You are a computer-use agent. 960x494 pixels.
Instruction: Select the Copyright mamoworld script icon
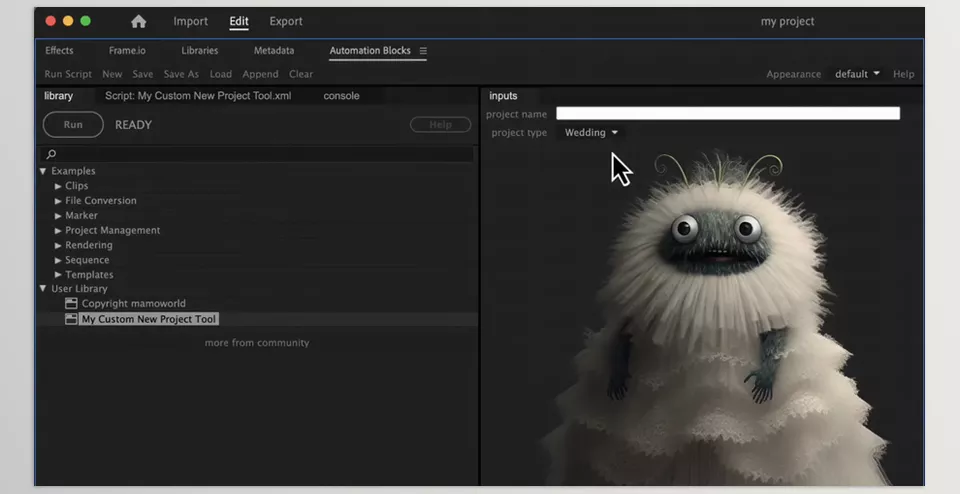pos(71,304)
